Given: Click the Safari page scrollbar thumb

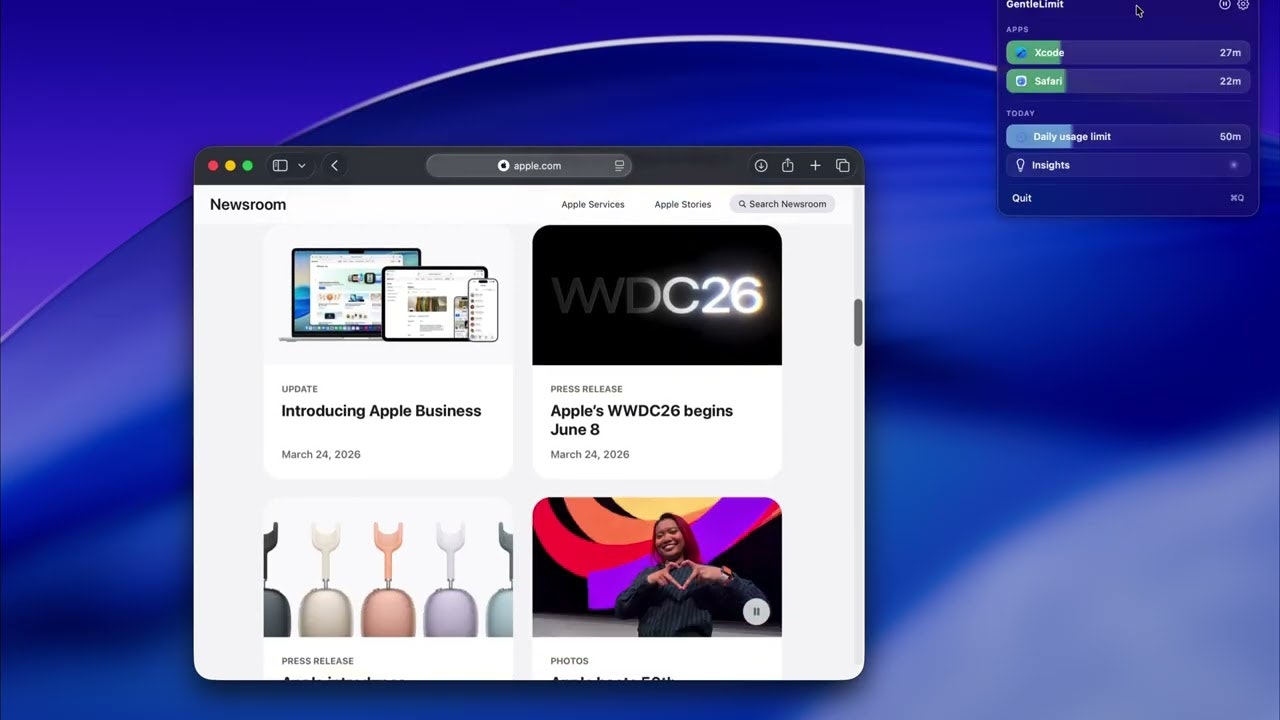Looking at the screenshot, I should [x=858, y=322].
